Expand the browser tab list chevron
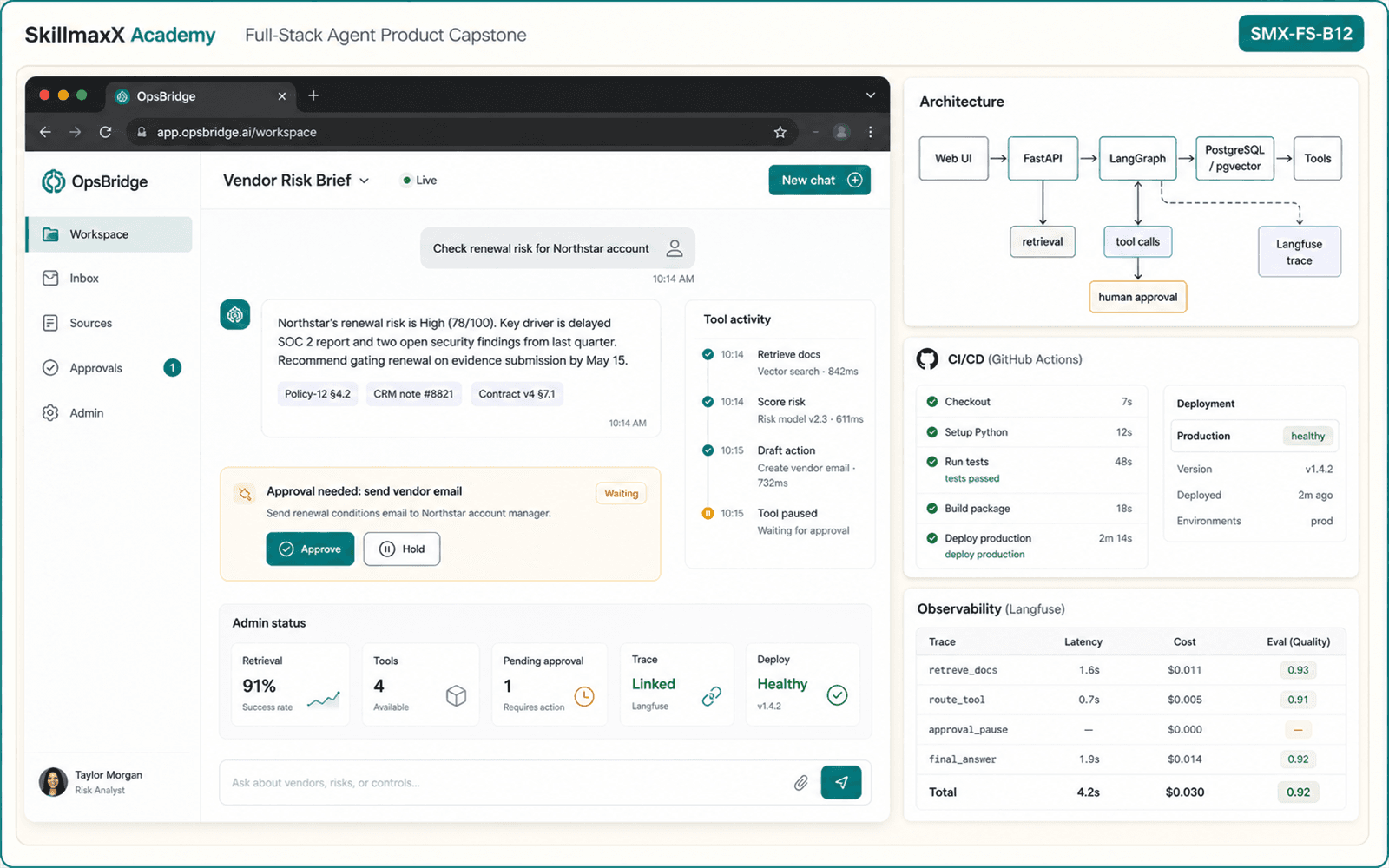Screen dimensions: 1389x868 [870, 95]
